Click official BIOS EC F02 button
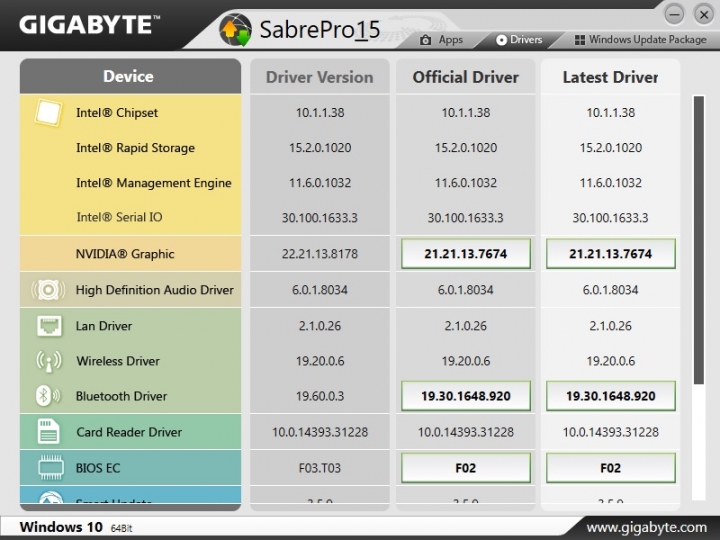This screenshot has width=720, height=540. 466,468
